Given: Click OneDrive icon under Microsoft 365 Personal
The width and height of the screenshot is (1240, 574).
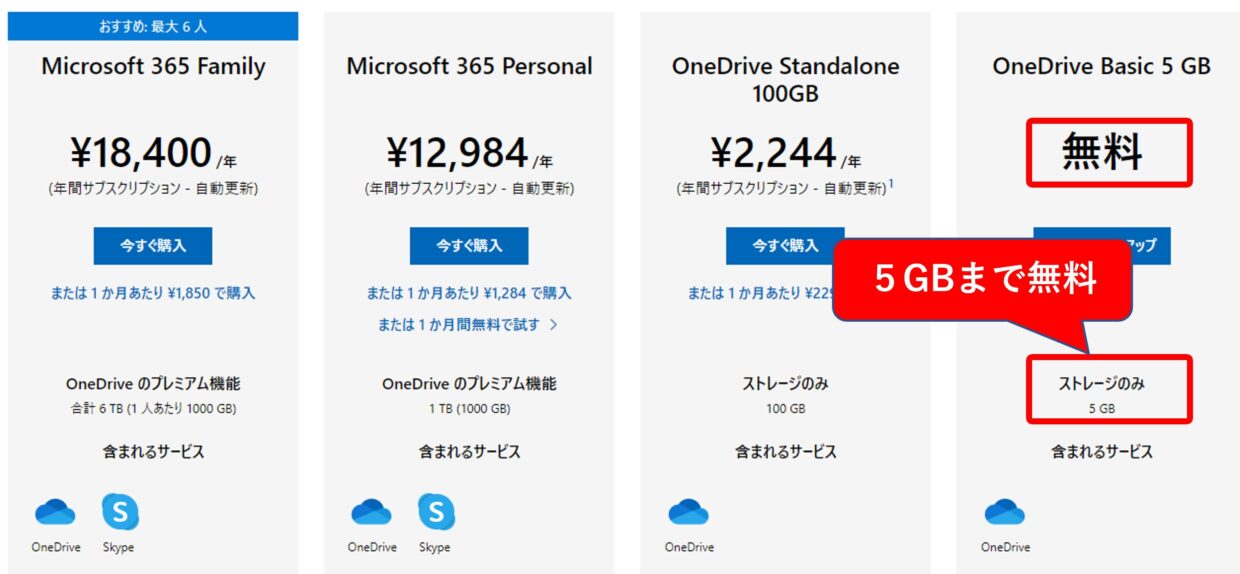Looking at the screenshot, I should click(x=371, y=513).
